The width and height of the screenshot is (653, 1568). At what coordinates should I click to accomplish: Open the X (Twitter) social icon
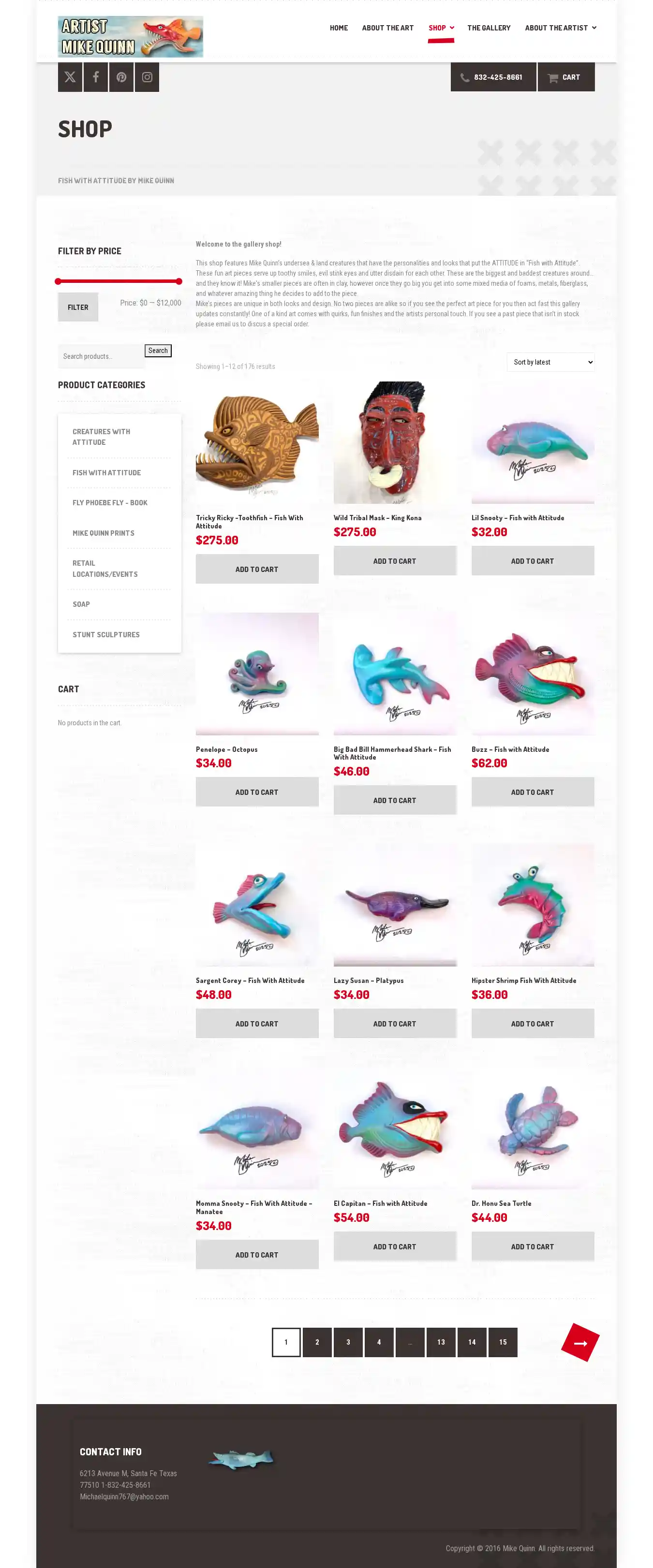tap(70, 77)
